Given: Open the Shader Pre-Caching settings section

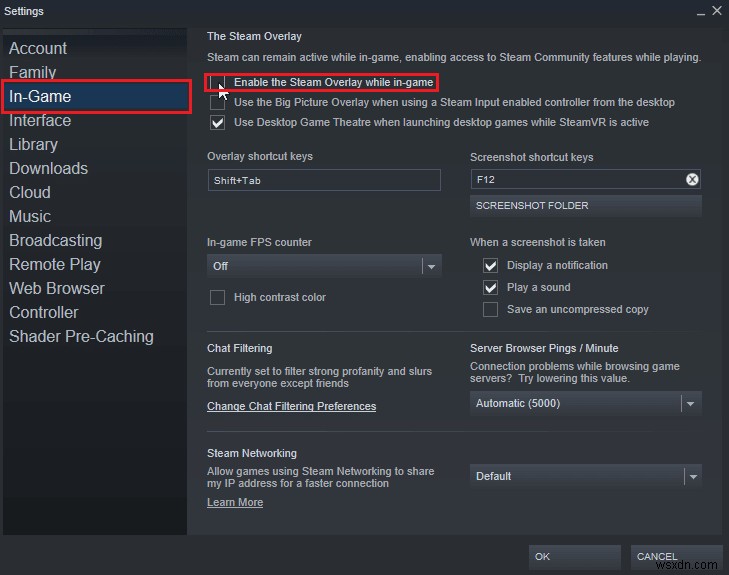Looking at the screenshot, I should (81, 337).
